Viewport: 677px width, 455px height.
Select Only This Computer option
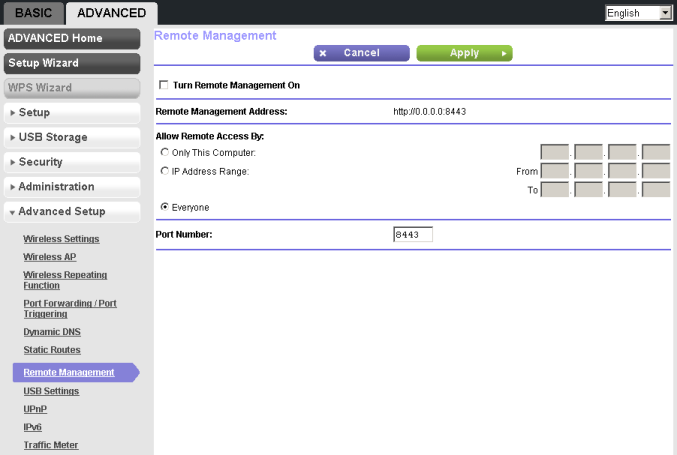pyautogui.click(x=165, y=152)
